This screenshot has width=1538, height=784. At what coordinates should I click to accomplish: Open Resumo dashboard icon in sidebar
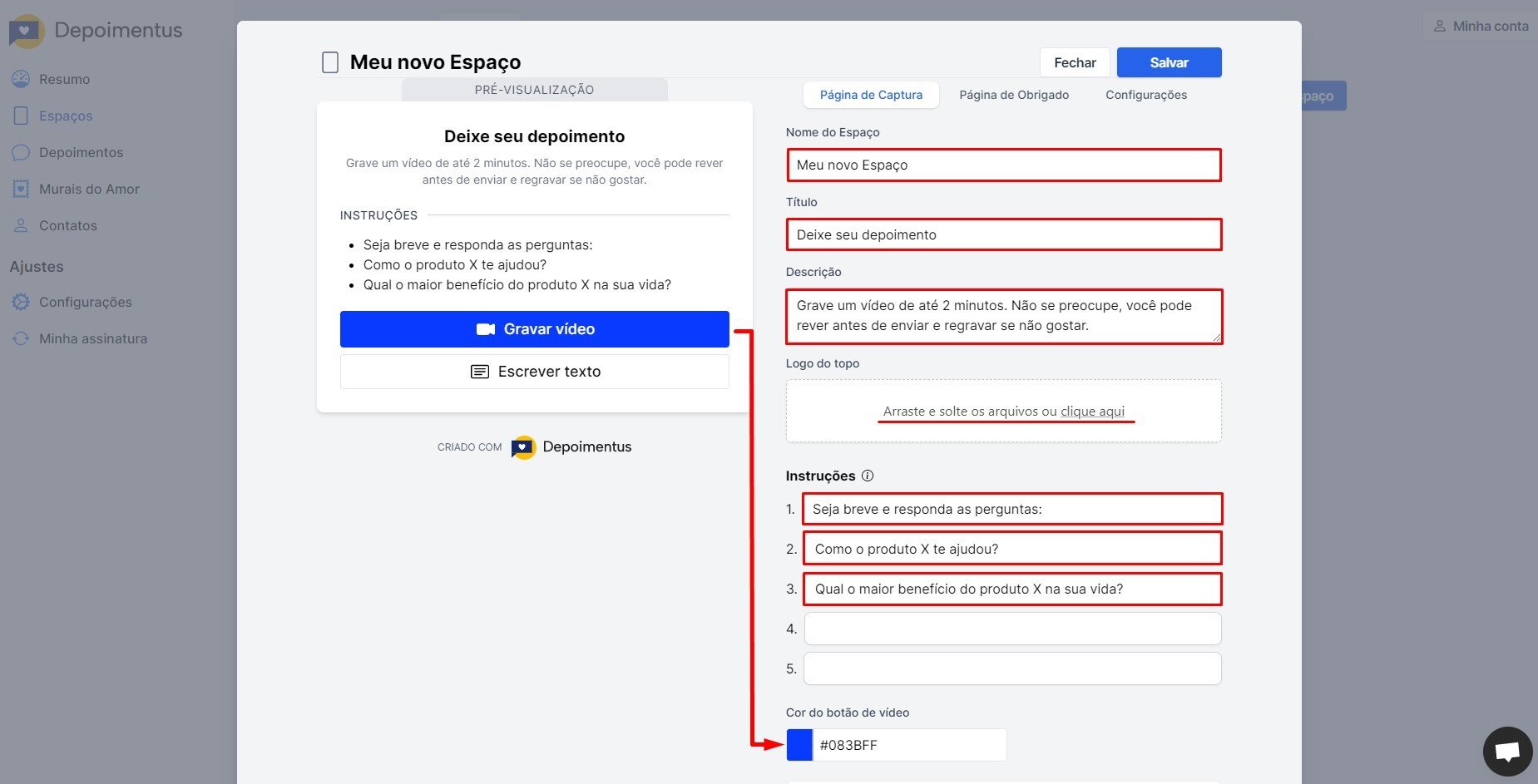[21, 79]
